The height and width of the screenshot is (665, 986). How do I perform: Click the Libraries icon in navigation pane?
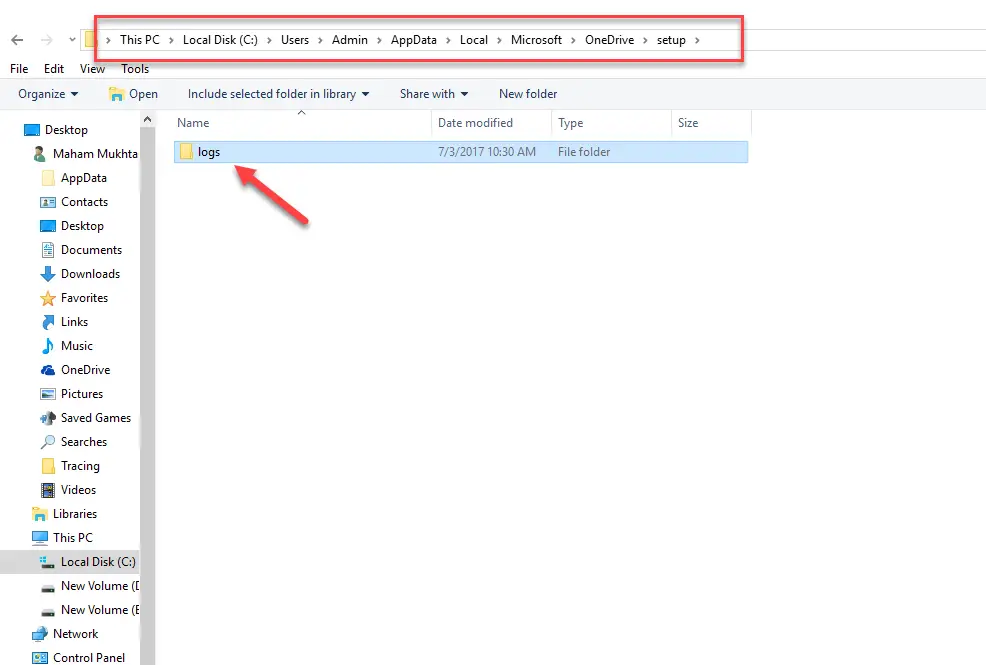(x=40, y=514)
